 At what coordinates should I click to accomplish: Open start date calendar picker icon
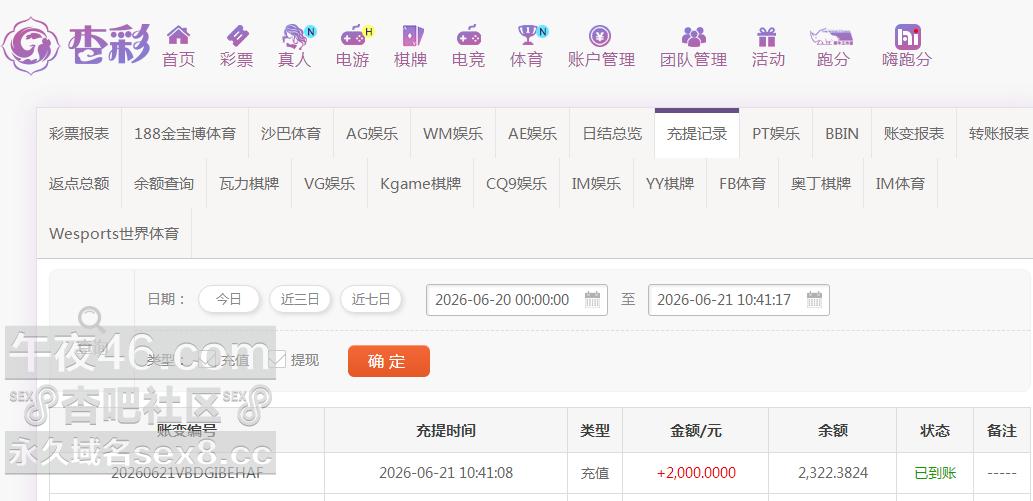[x=592, y=299]
